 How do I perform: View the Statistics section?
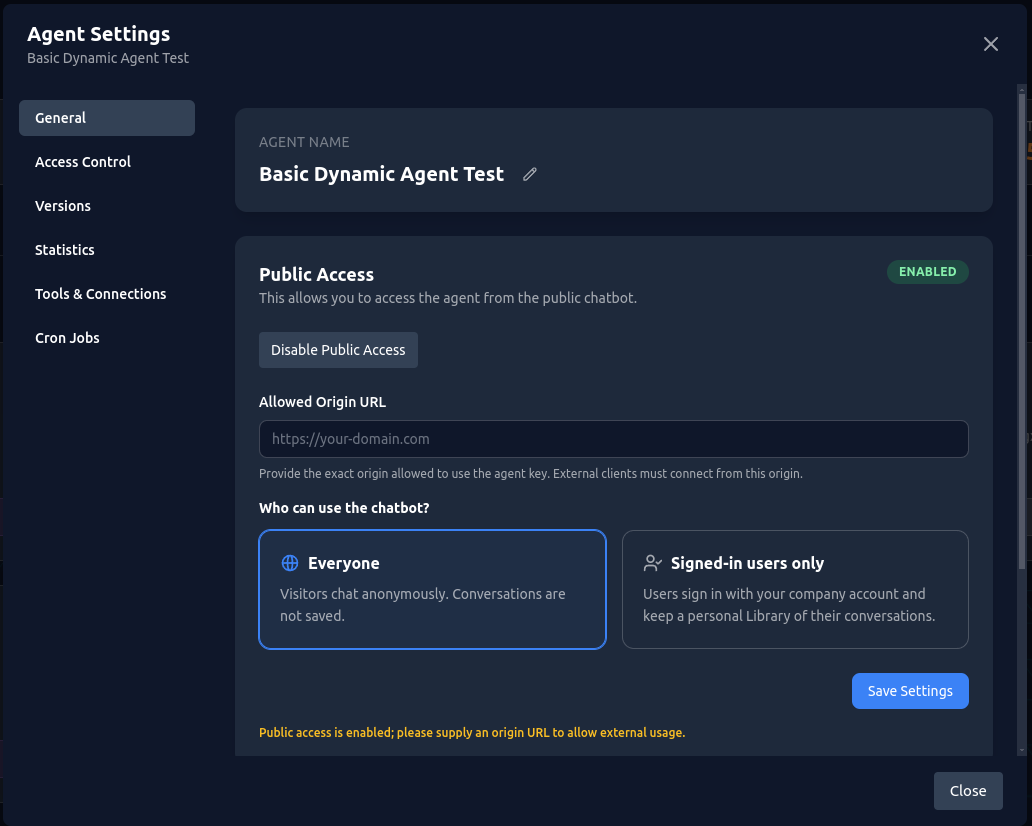click(107, 250)
